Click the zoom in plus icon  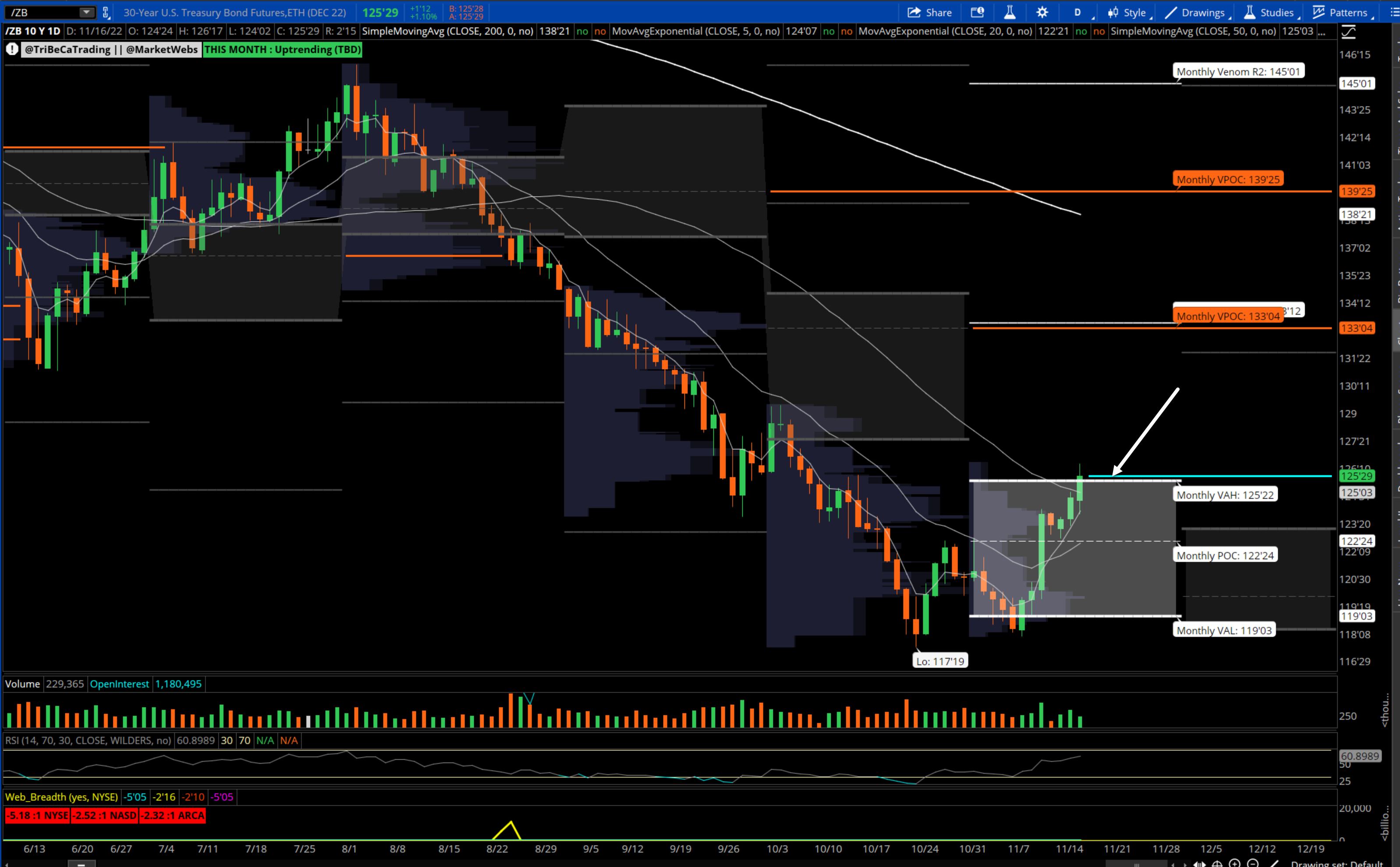(1234, 863)
